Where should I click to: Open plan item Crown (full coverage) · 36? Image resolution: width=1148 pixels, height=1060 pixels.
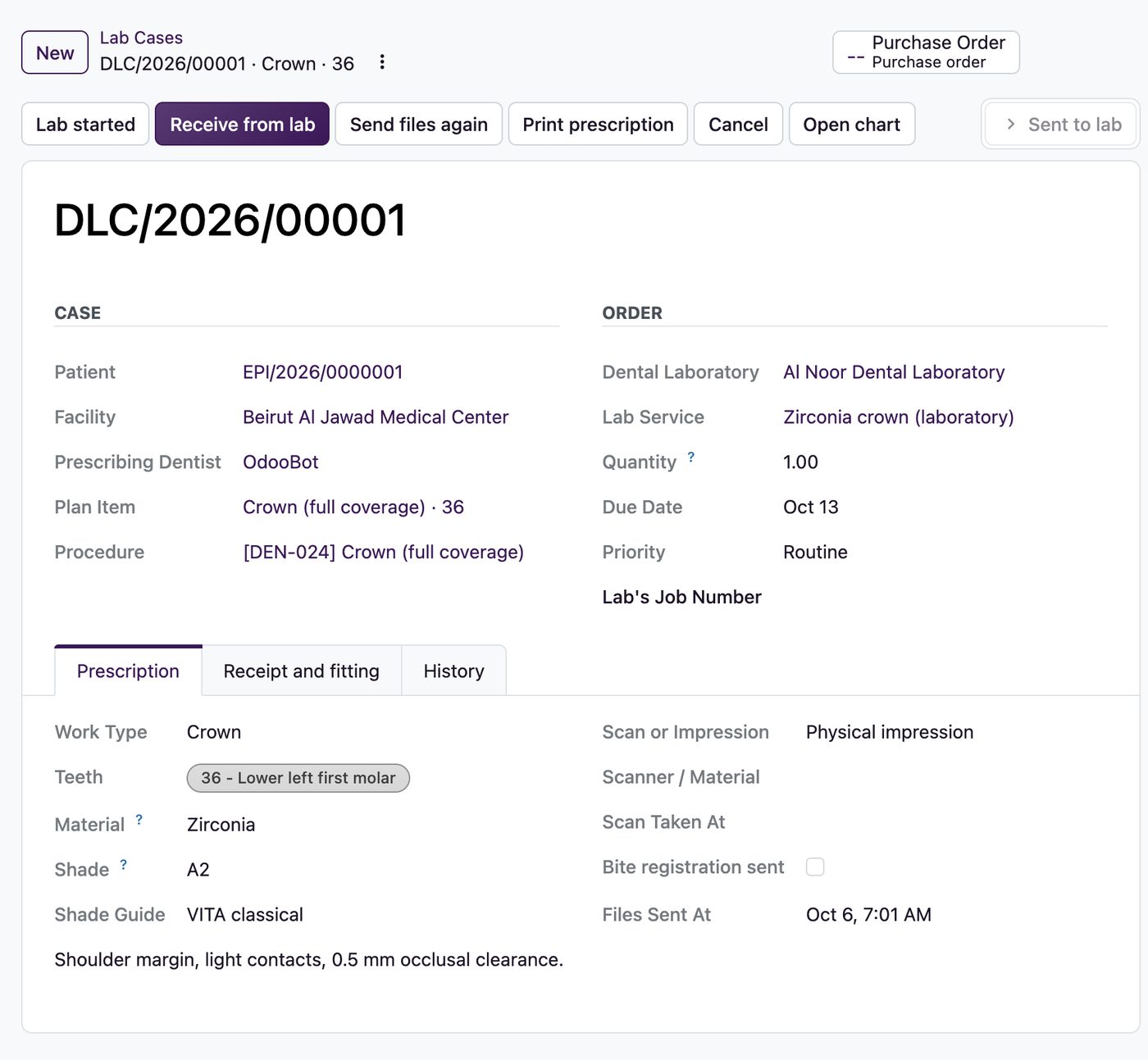point(353,507)
